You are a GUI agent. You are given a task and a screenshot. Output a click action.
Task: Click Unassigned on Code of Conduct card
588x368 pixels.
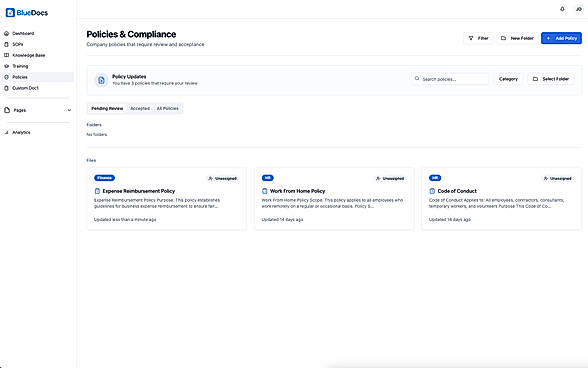tap(557, 179)
